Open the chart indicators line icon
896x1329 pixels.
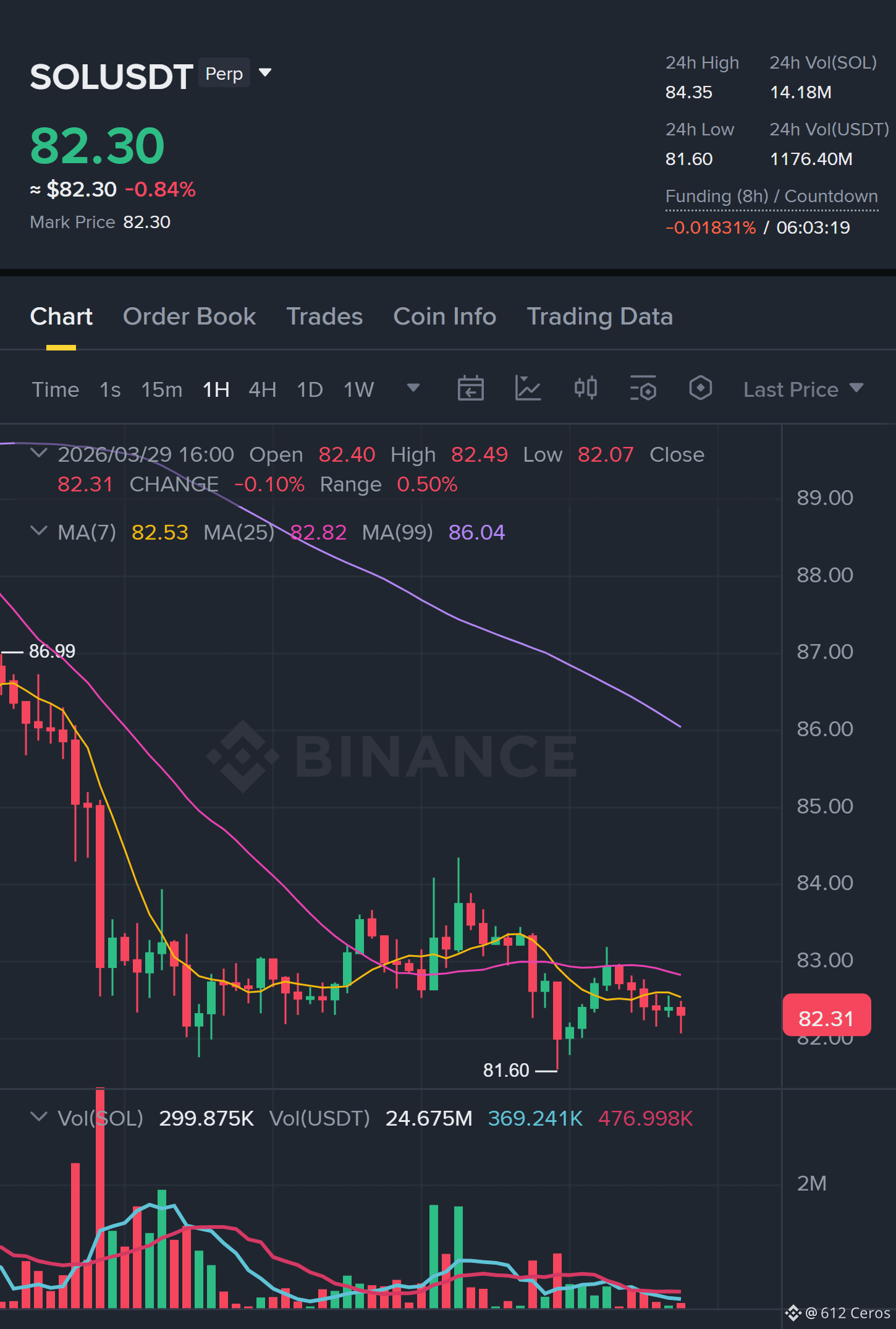pyautogui.click(x=528, y=389)
